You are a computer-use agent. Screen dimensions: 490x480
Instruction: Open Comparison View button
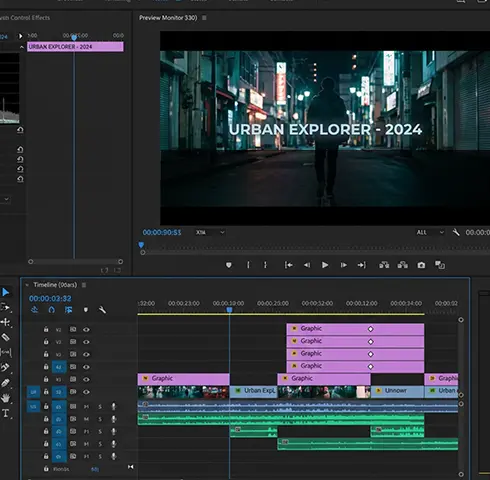click(x=440, y=265)
